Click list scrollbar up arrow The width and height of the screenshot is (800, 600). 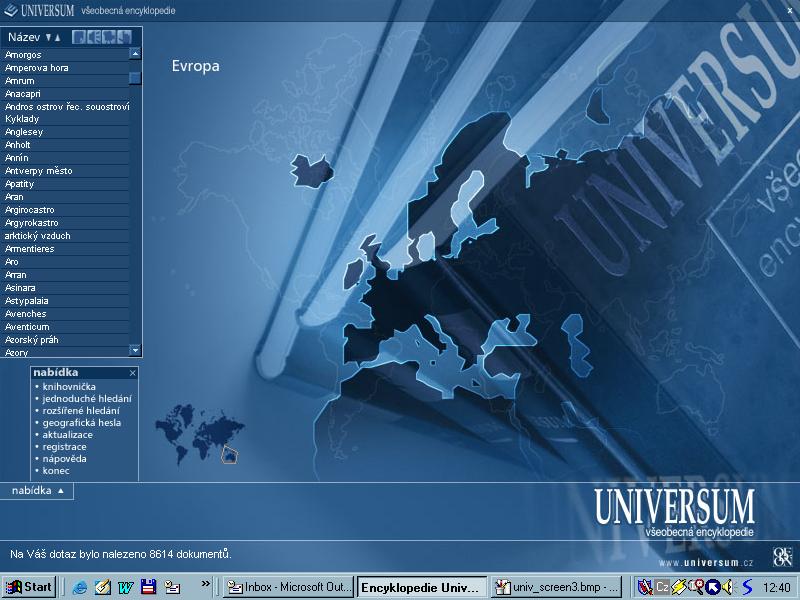(x=135, y=54)
